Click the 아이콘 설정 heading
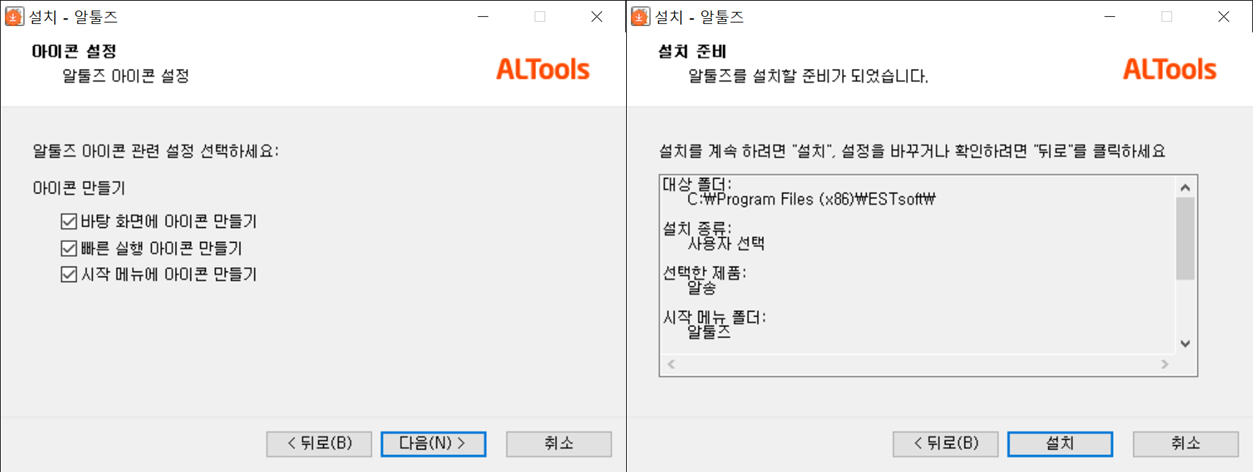 click(x=74, y=52)
